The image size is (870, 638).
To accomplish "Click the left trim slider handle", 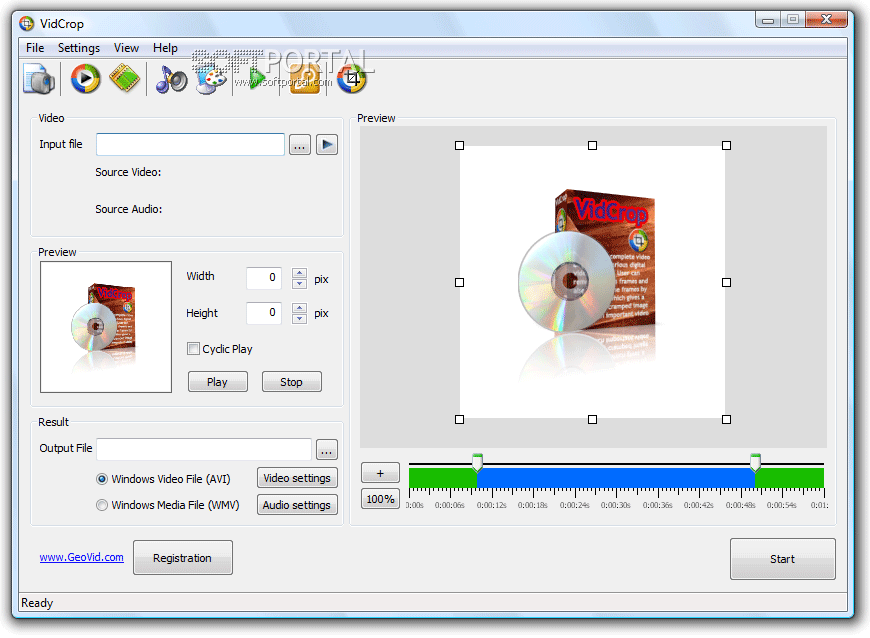I will [477, 463].
